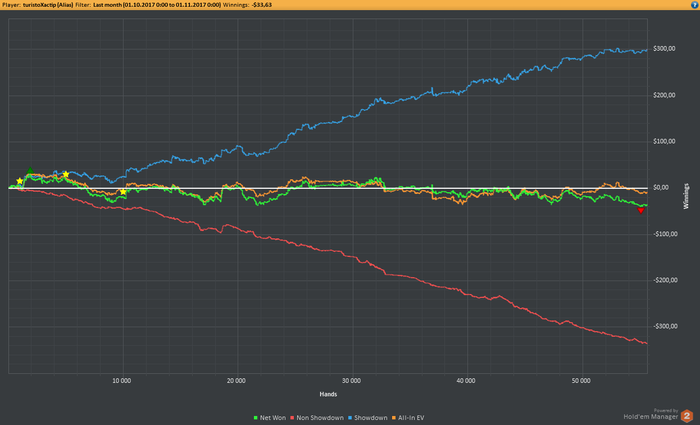Click the 30 000 hands axis tick
Screen dimensions: 700x425
(351, 381)
